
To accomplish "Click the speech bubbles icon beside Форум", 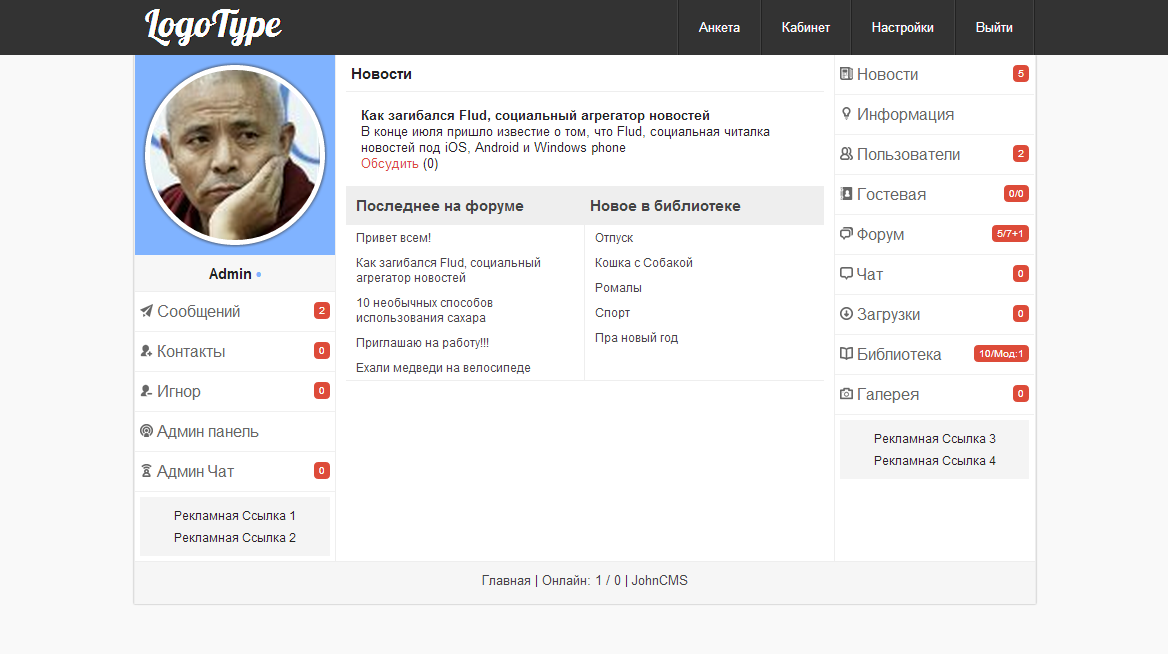I will (x=846, y=234).
